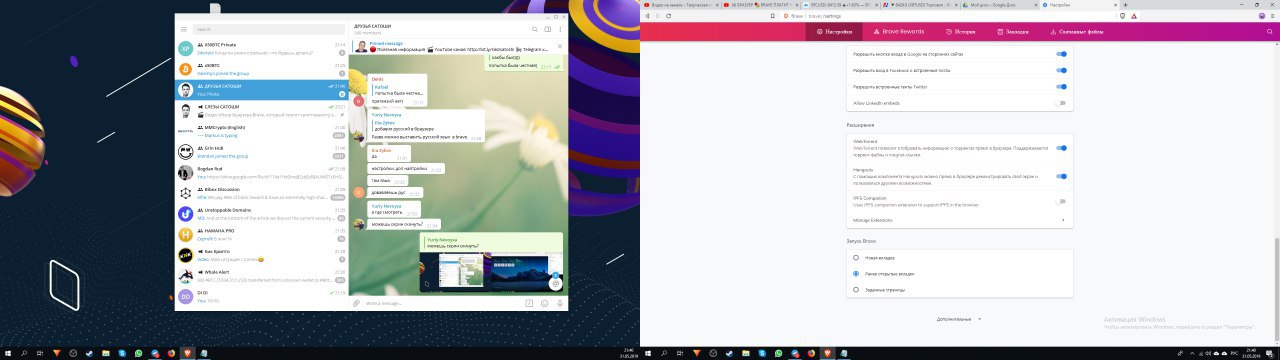Expand the Дополнительные settings section
This screenshot has height=360, width=1280.
pyautogui.click(x=959, y=319)
